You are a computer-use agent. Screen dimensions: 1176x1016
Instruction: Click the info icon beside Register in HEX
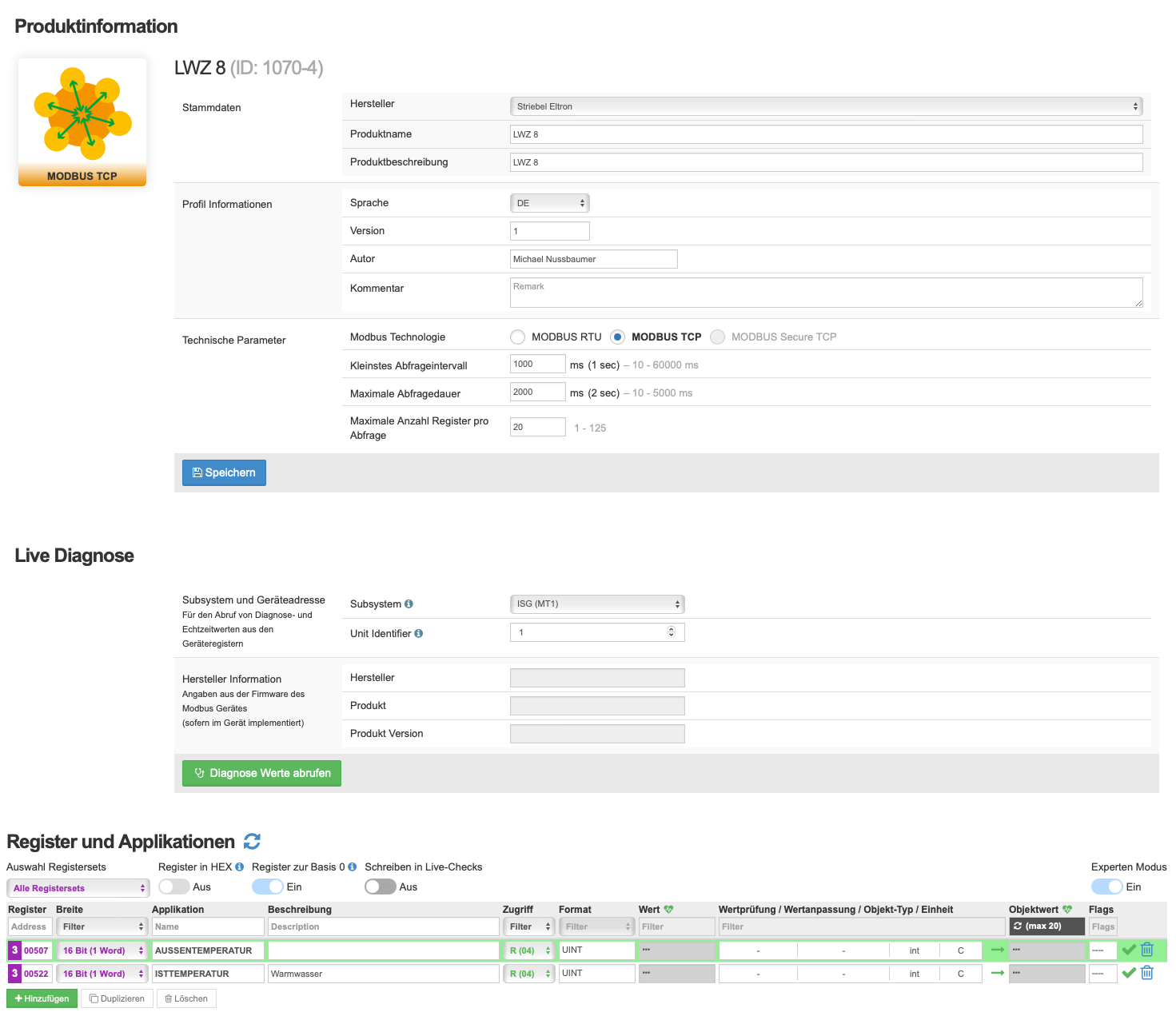[239, 867]
